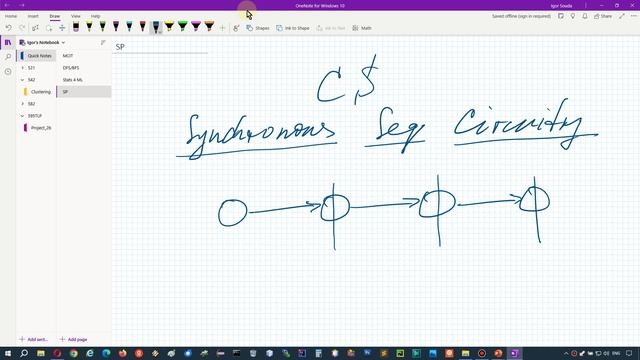Switch to the Draw tab
The height and width of the screenshot is (360, 640).
[55, 16]
